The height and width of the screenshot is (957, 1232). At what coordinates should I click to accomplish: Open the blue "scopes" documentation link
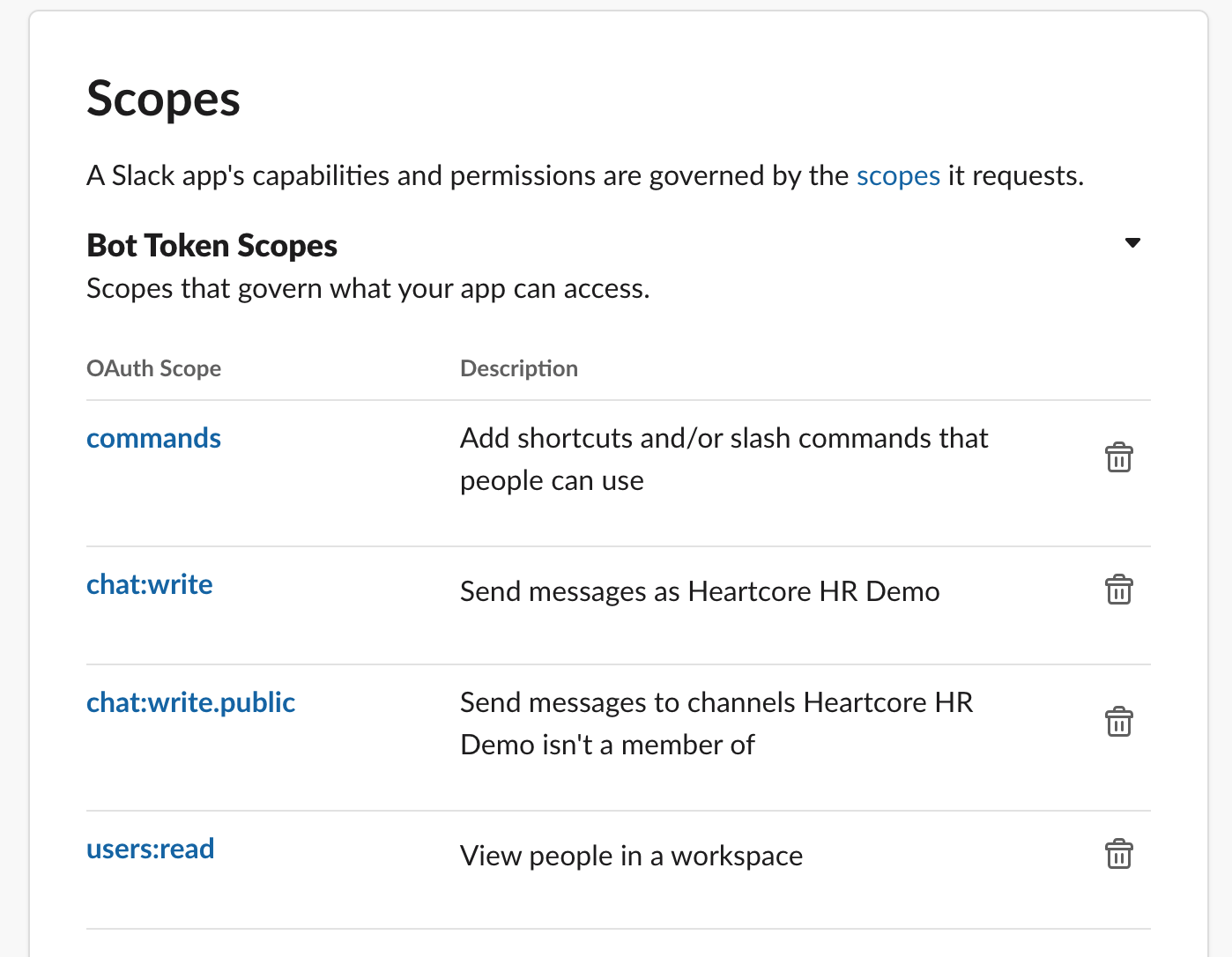[x=898, y=176]
